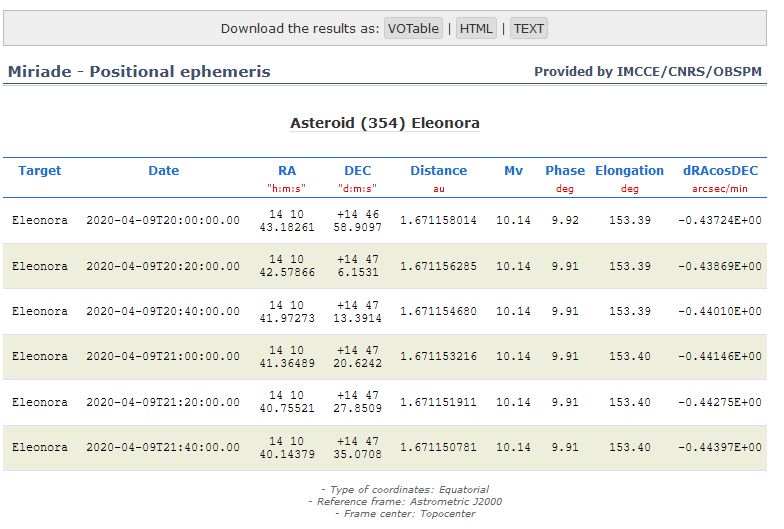This screenshot has width=784, height=529.
Task: Click the Target column header
Action: tap(40, 171)
